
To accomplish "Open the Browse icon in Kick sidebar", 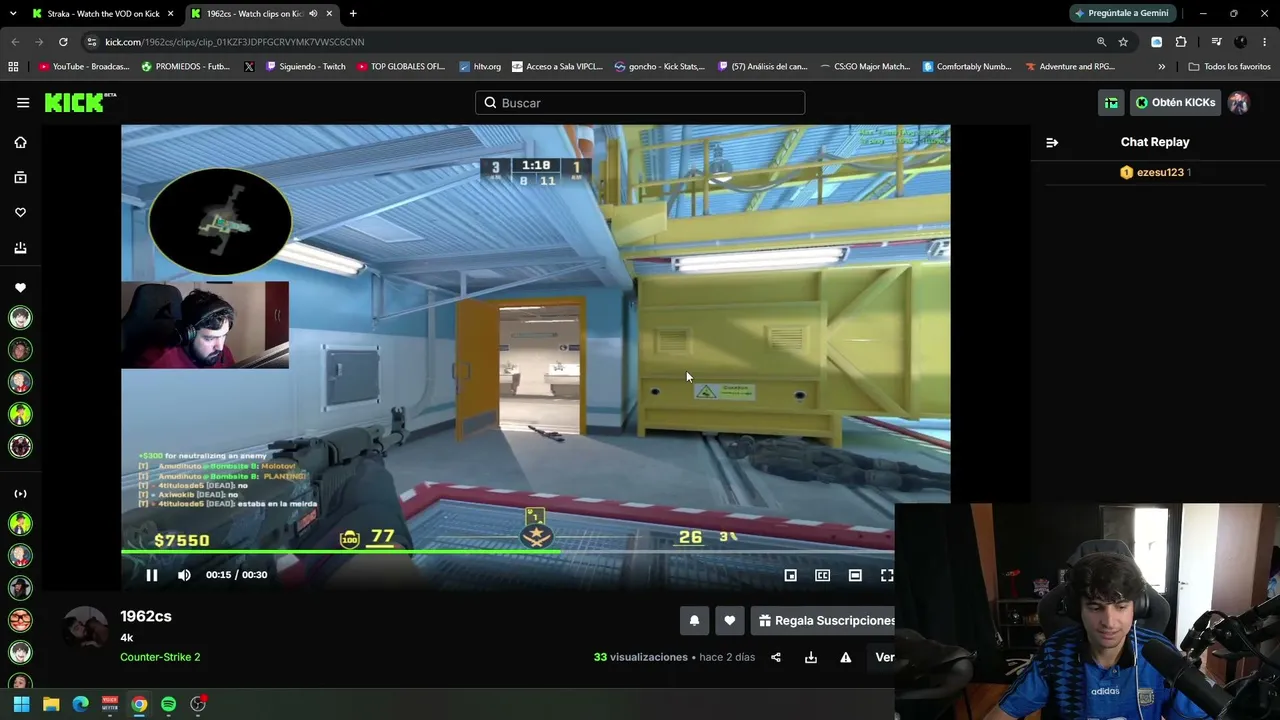I will click(20, 177).
